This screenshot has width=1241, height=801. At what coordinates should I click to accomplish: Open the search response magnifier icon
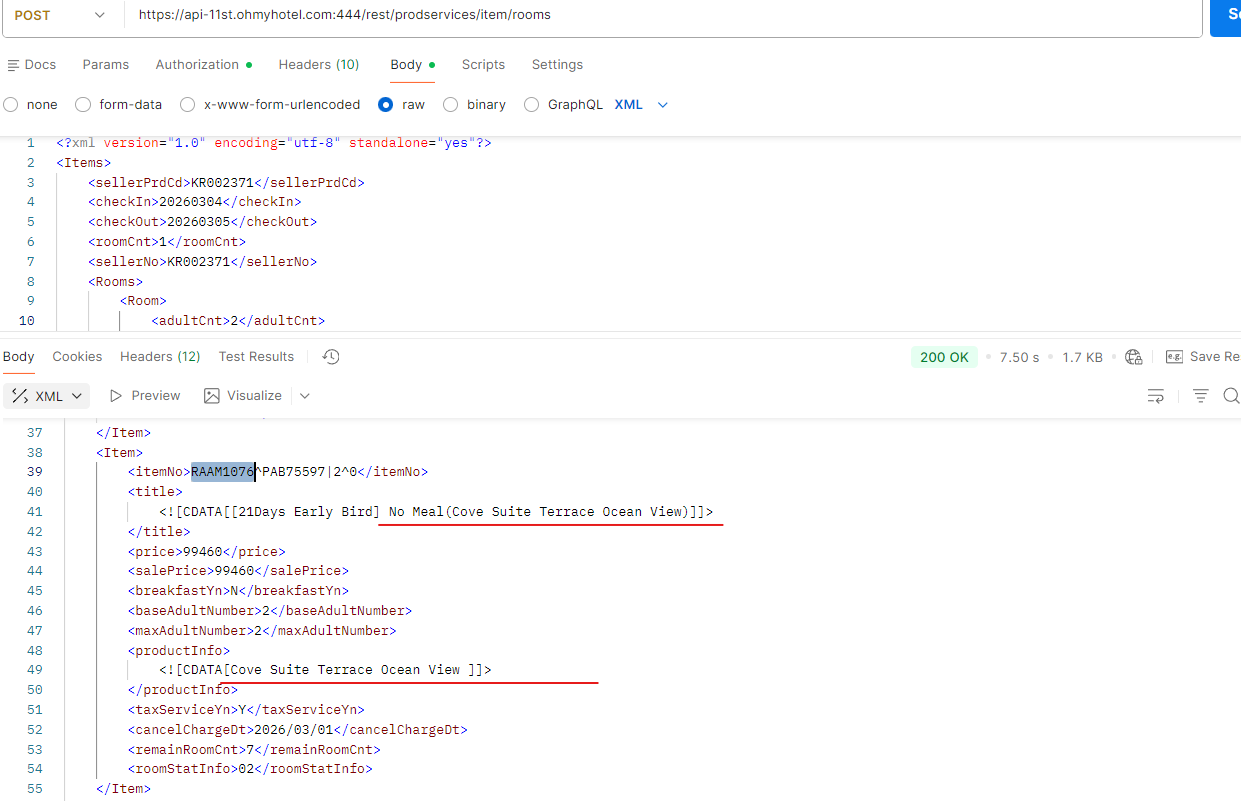coord(1231,396)
